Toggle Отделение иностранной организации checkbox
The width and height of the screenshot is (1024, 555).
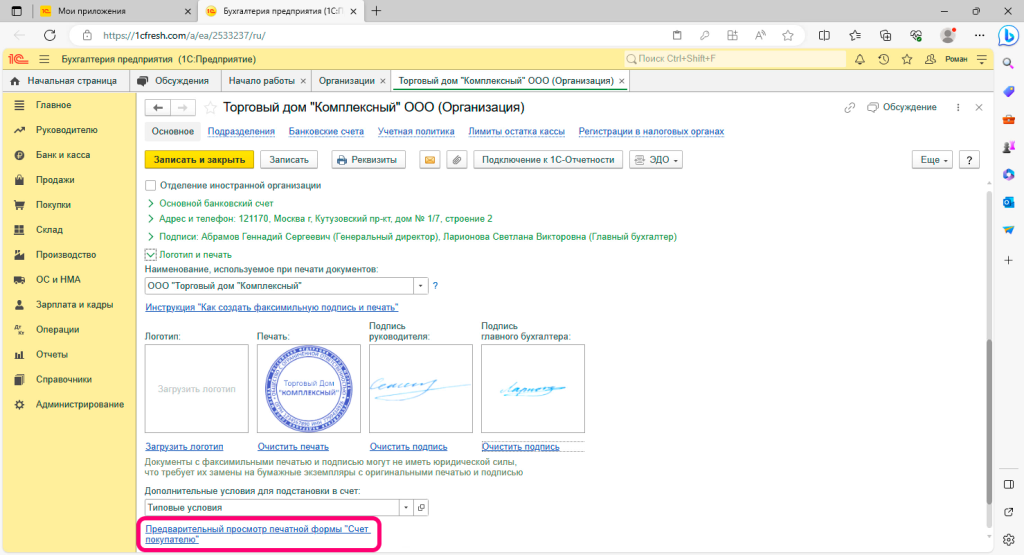(151, 185)
